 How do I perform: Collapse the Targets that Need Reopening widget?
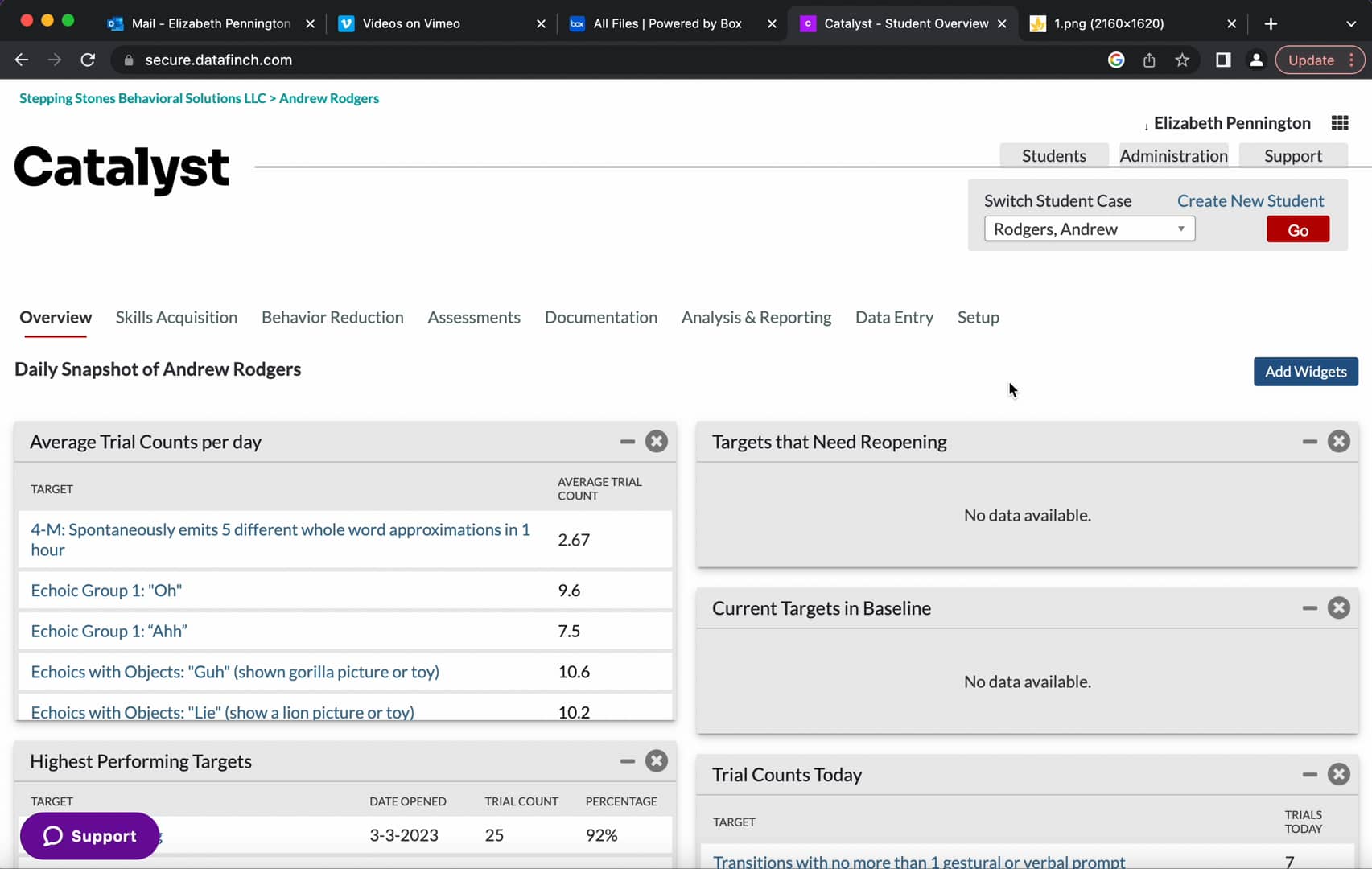1309,441
